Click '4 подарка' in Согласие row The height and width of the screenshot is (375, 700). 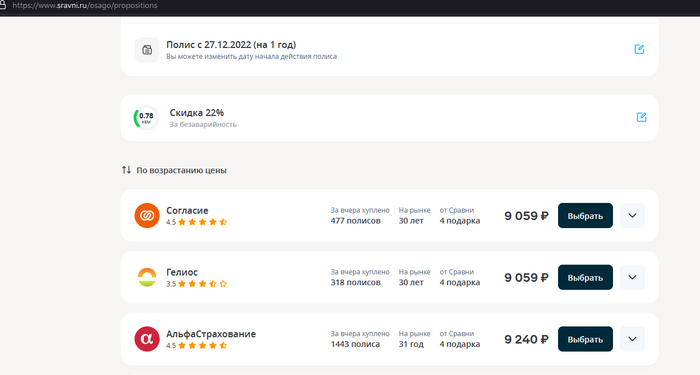coord(460,221)
